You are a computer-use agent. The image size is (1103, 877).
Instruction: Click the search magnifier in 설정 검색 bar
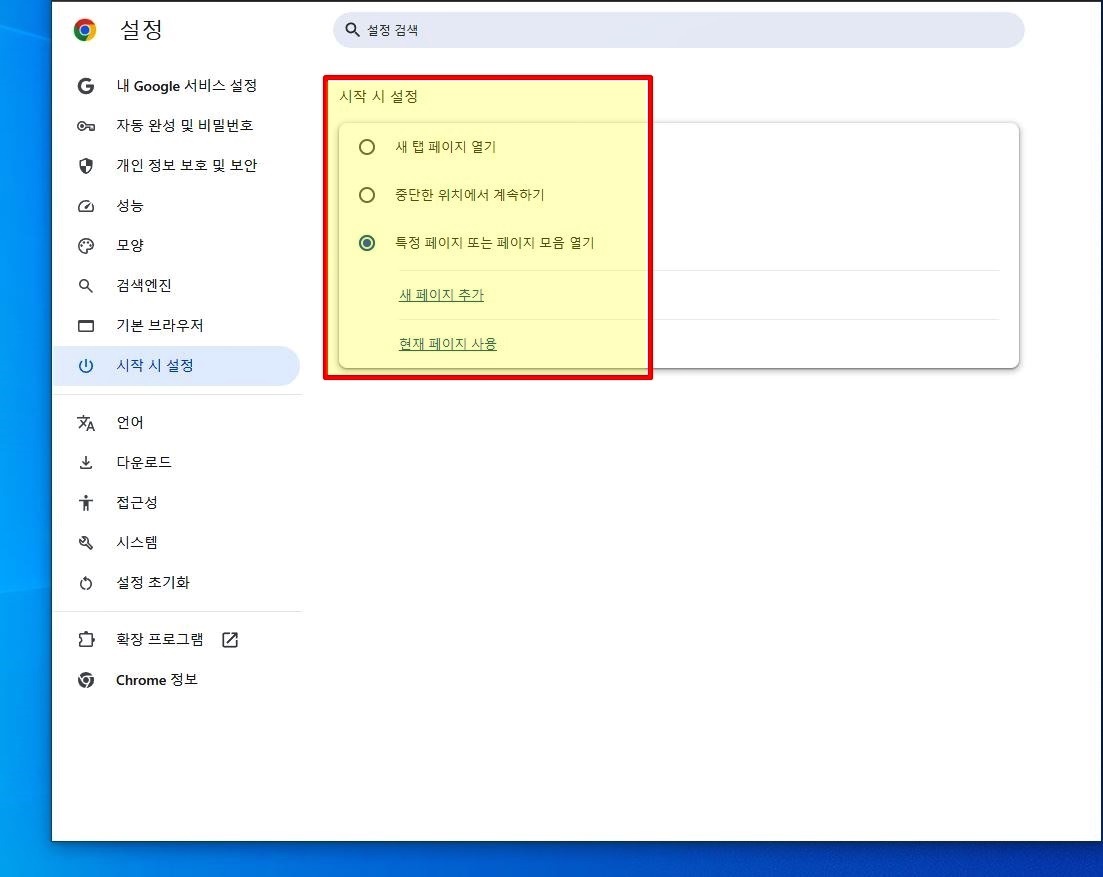352,30
